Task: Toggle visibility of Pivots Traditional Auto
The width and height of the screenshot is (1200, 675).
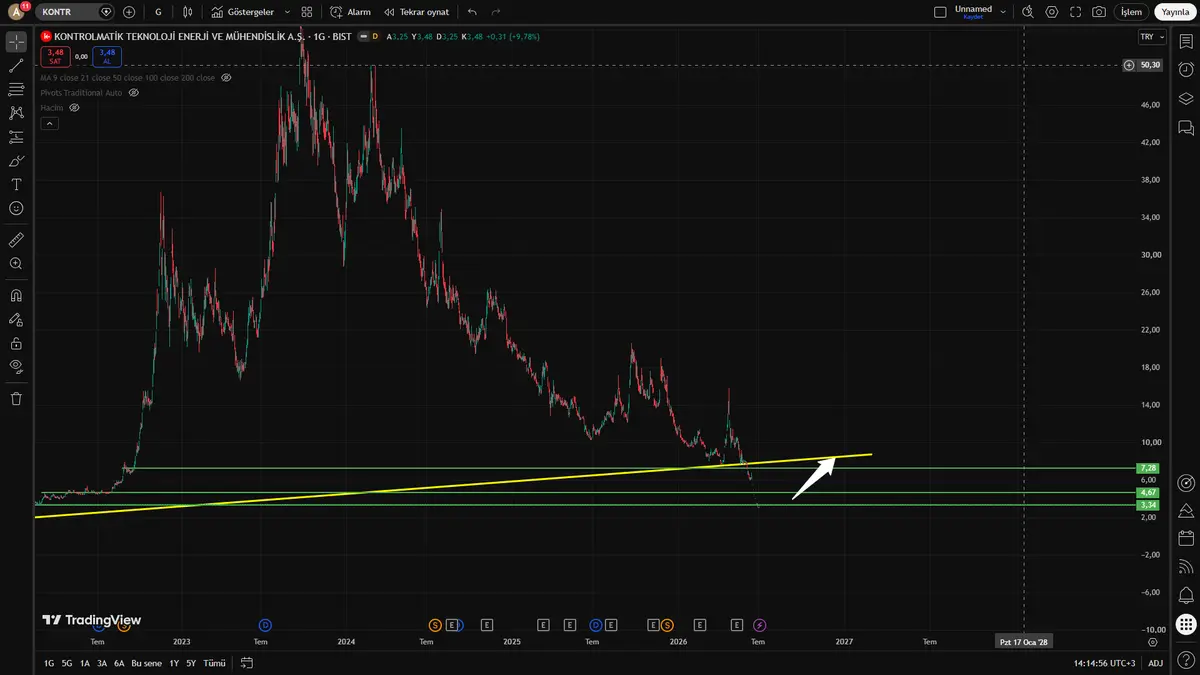Action: pos(133,92)
